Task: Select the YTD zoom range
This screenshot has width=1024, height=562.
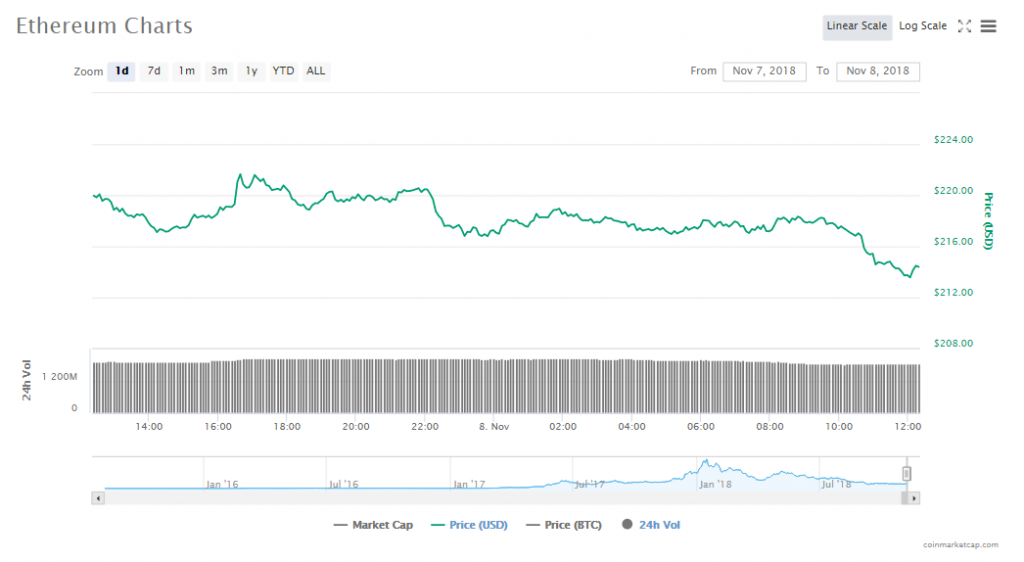Action: 284,71
